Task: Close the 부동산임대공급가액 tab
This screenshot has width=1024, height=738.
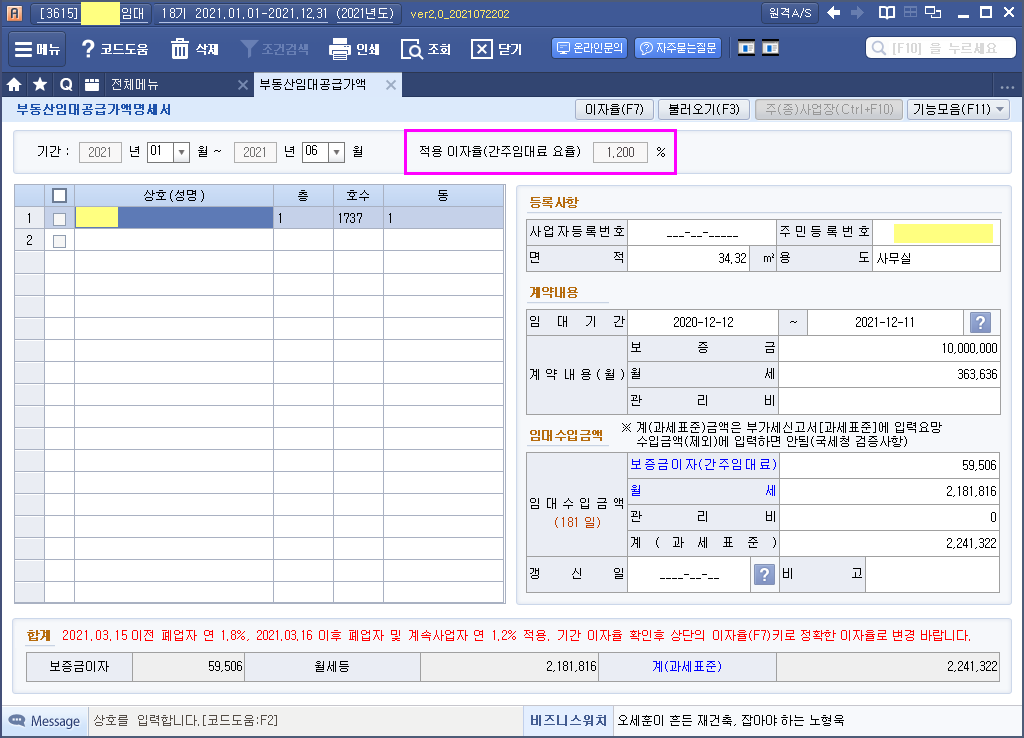Action: coord(391,85)
